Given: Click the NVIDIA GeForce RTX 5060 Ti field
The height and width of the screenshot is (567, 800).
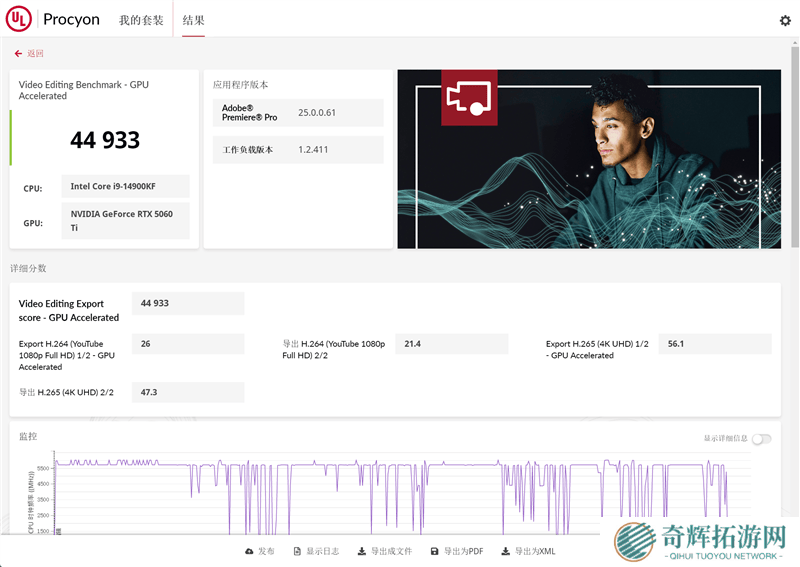Looking at the screenshot, I should (x=127, y=220).
